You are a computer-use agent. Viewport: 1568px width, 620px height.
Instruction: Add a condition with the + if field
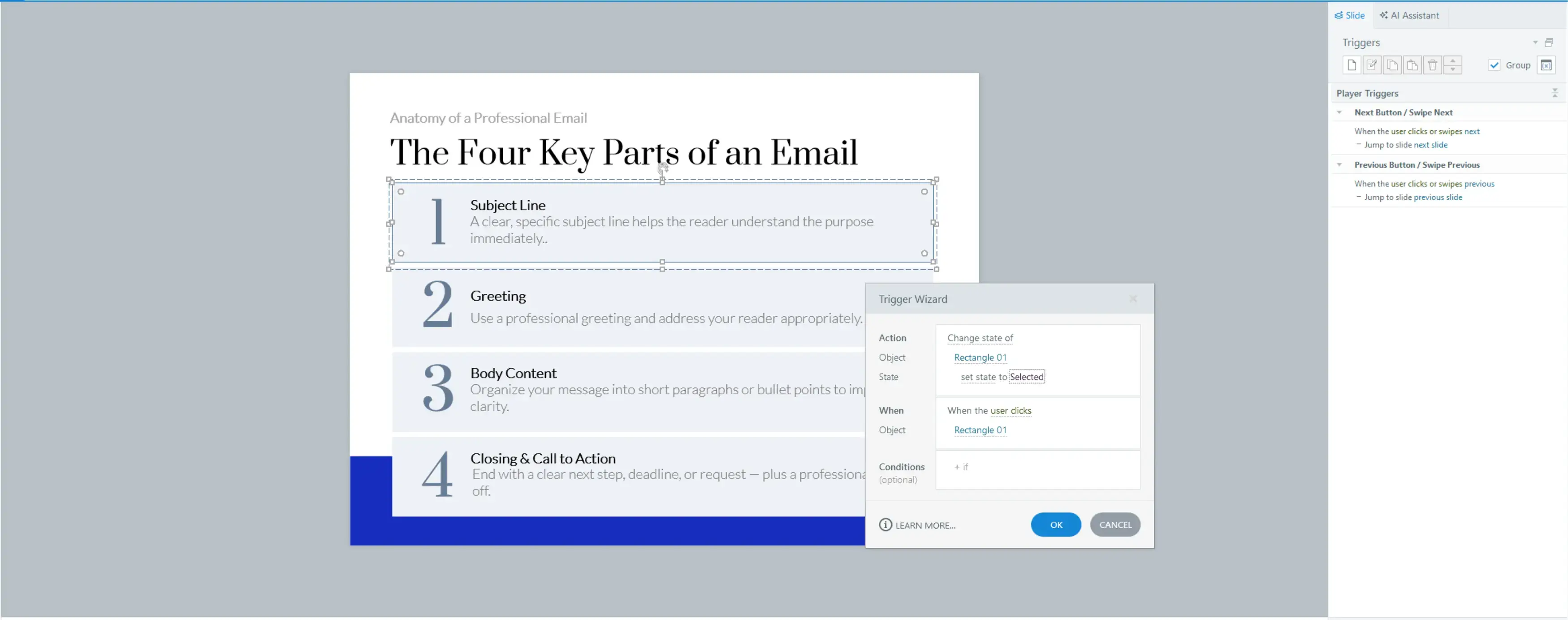961,467
